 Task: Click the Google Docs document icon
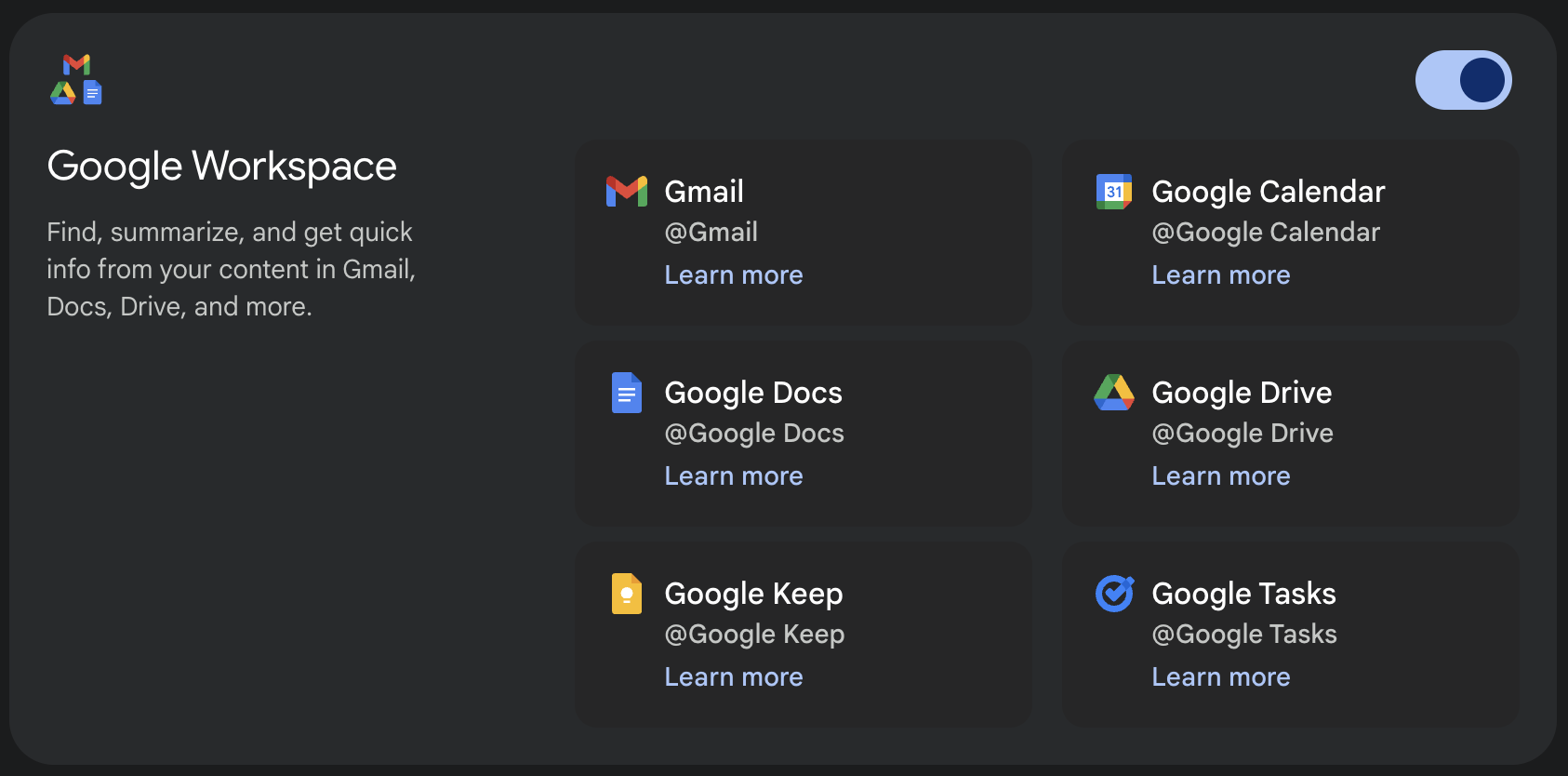pos(627,393)
